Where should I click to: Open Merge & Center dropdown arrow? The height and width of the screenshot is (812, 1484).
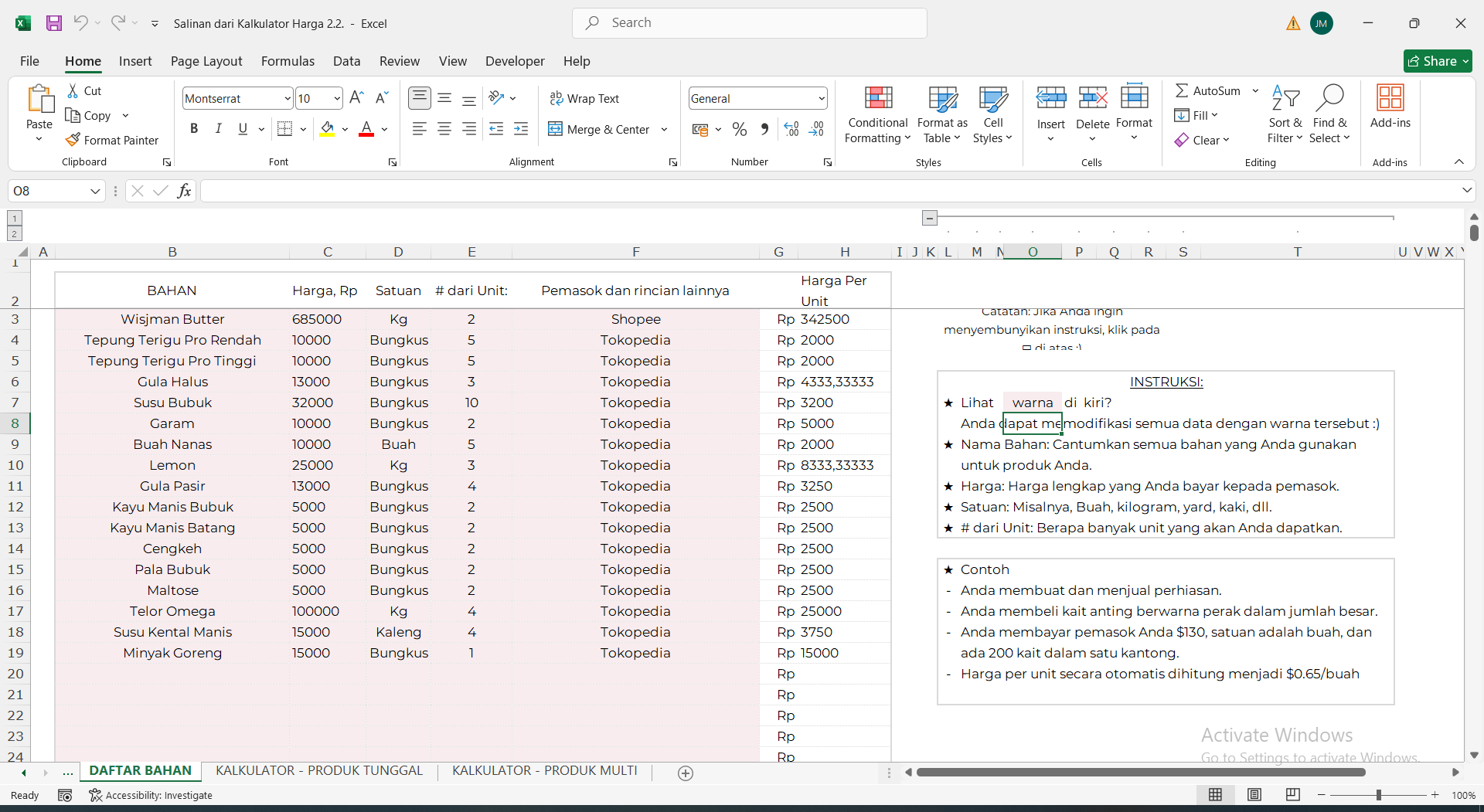point(664,129)
